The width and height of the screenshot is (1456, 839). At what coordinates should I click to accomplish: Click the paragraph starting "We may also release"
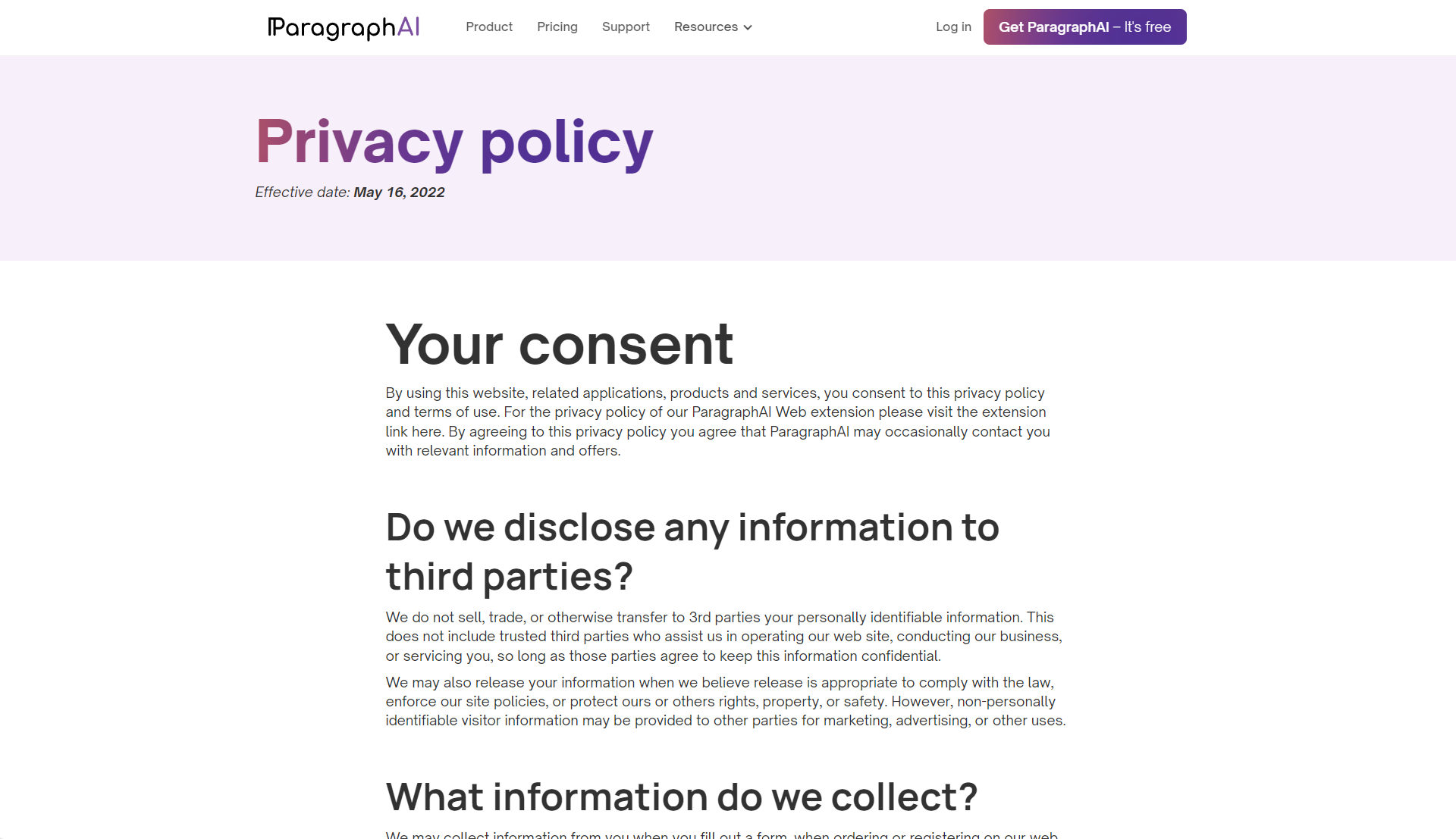coord(725,702)
